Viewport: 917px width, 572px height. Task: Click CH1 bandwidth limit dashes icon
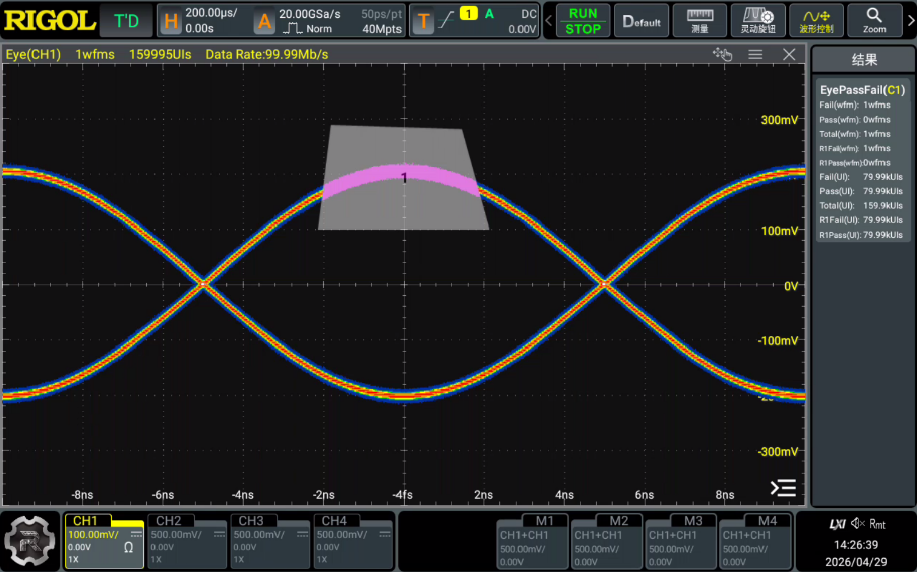point(136,534)
